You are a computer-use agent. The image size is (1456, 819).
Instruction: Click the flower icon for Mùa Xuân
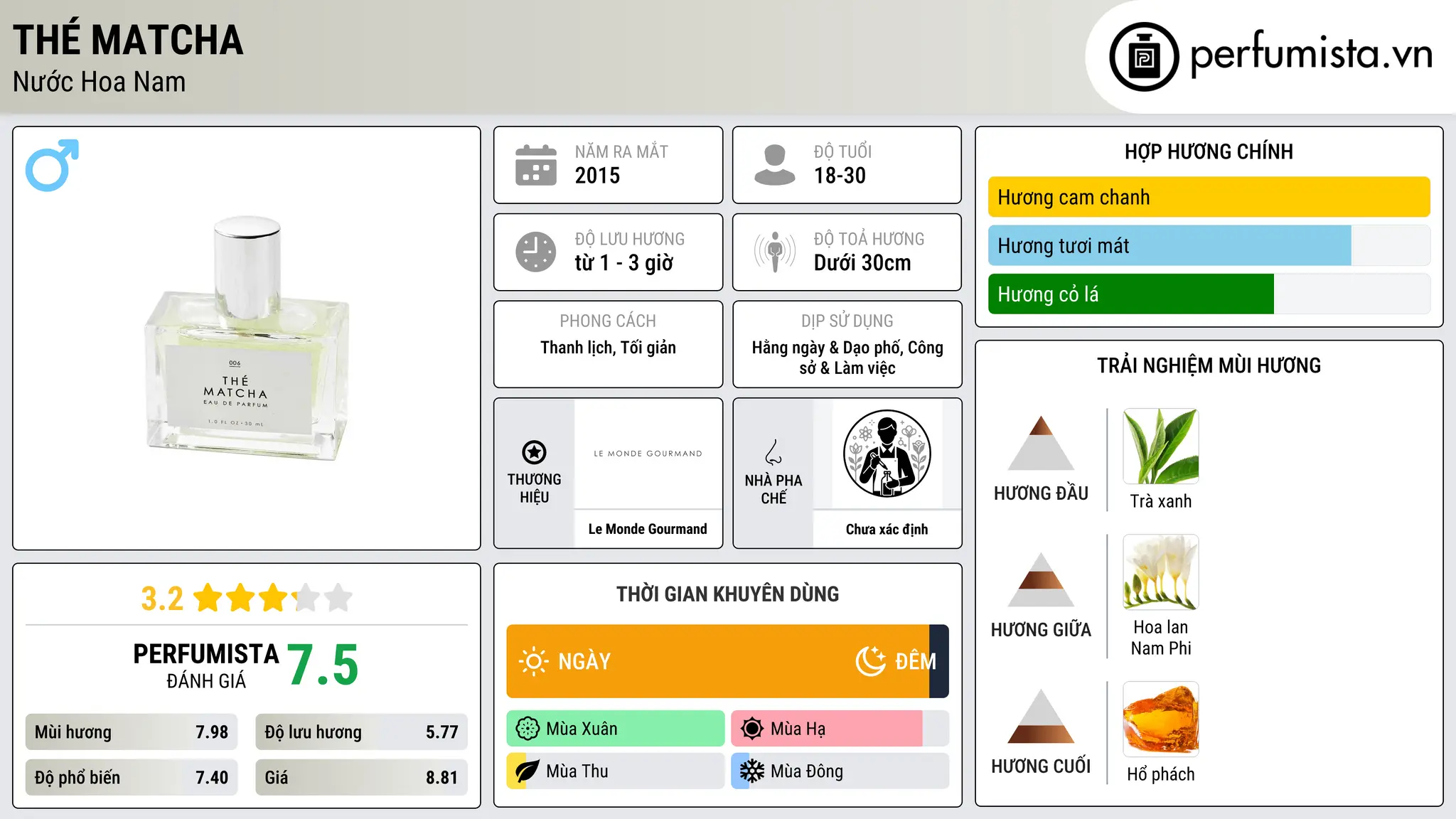(528, 729)
